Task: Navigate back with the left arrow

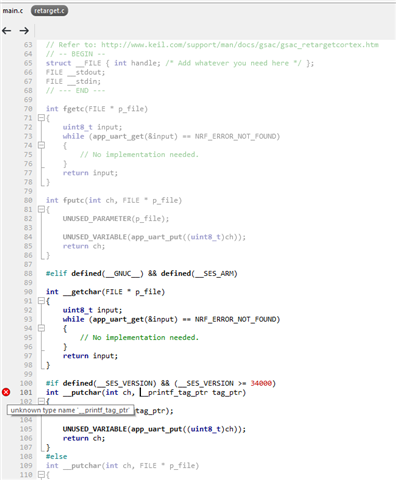Action: tap(7, 31)
